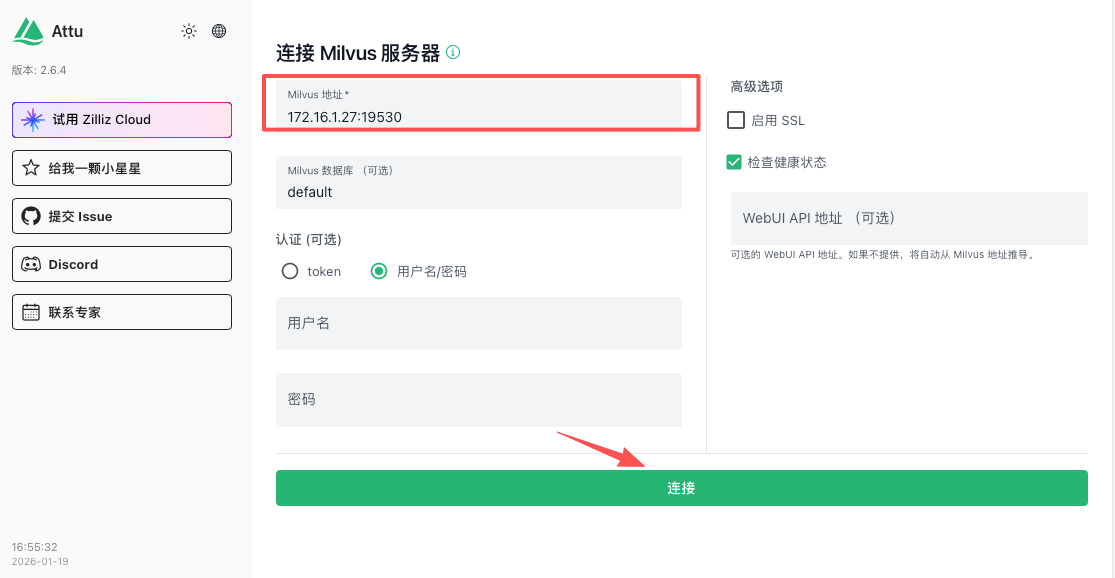
Task: Click the Zilliz Cloud sparkle icon
Action: pyautogui.click(x=32, y=120)
